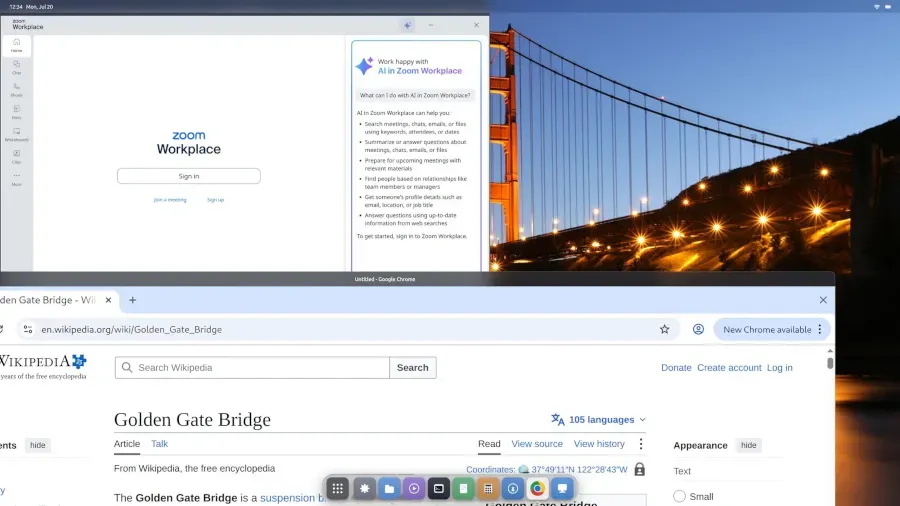Switch to the Talk tab

pos(160,444)
